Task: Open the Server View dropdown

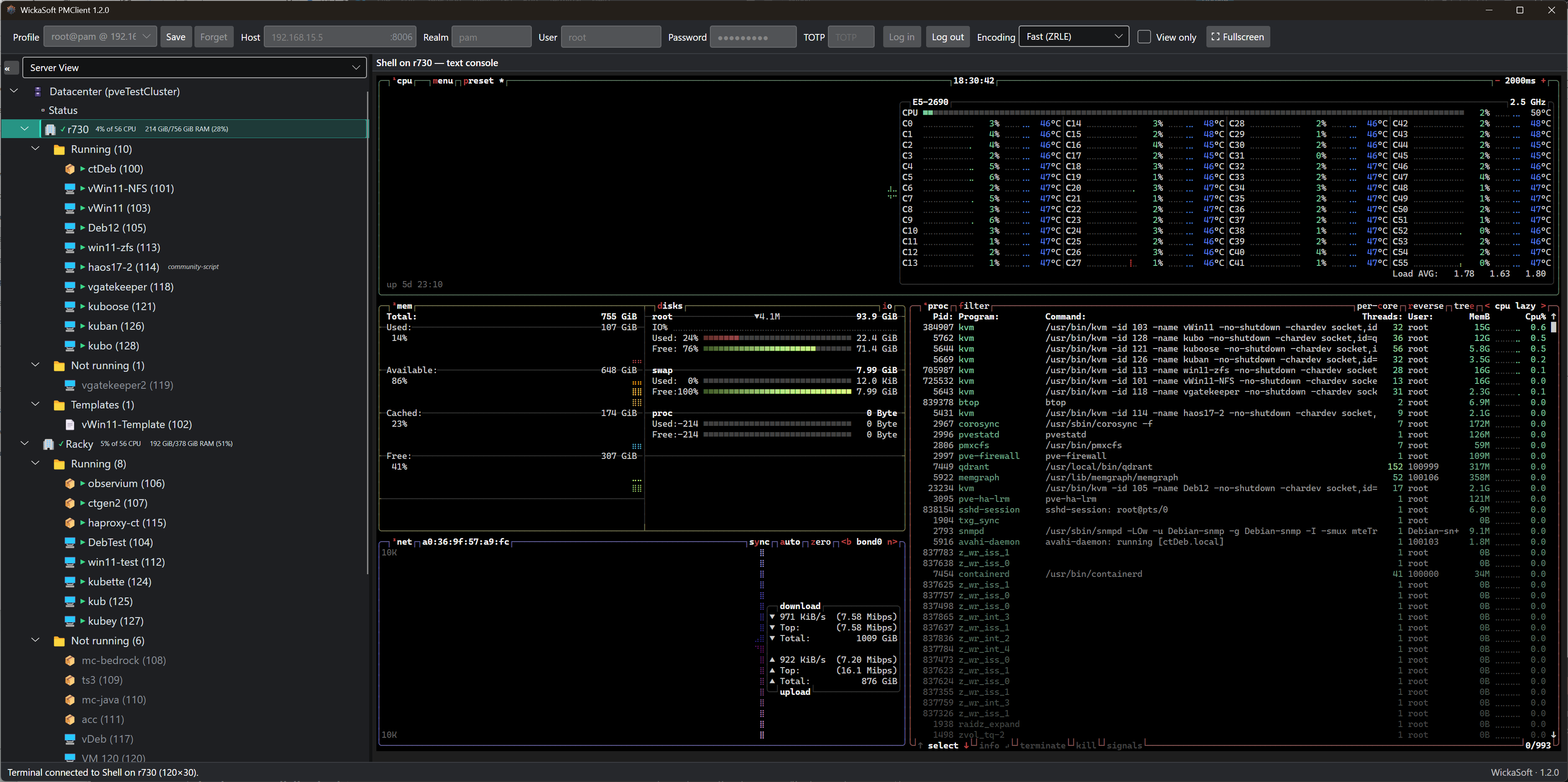Action: click(195, 67)
